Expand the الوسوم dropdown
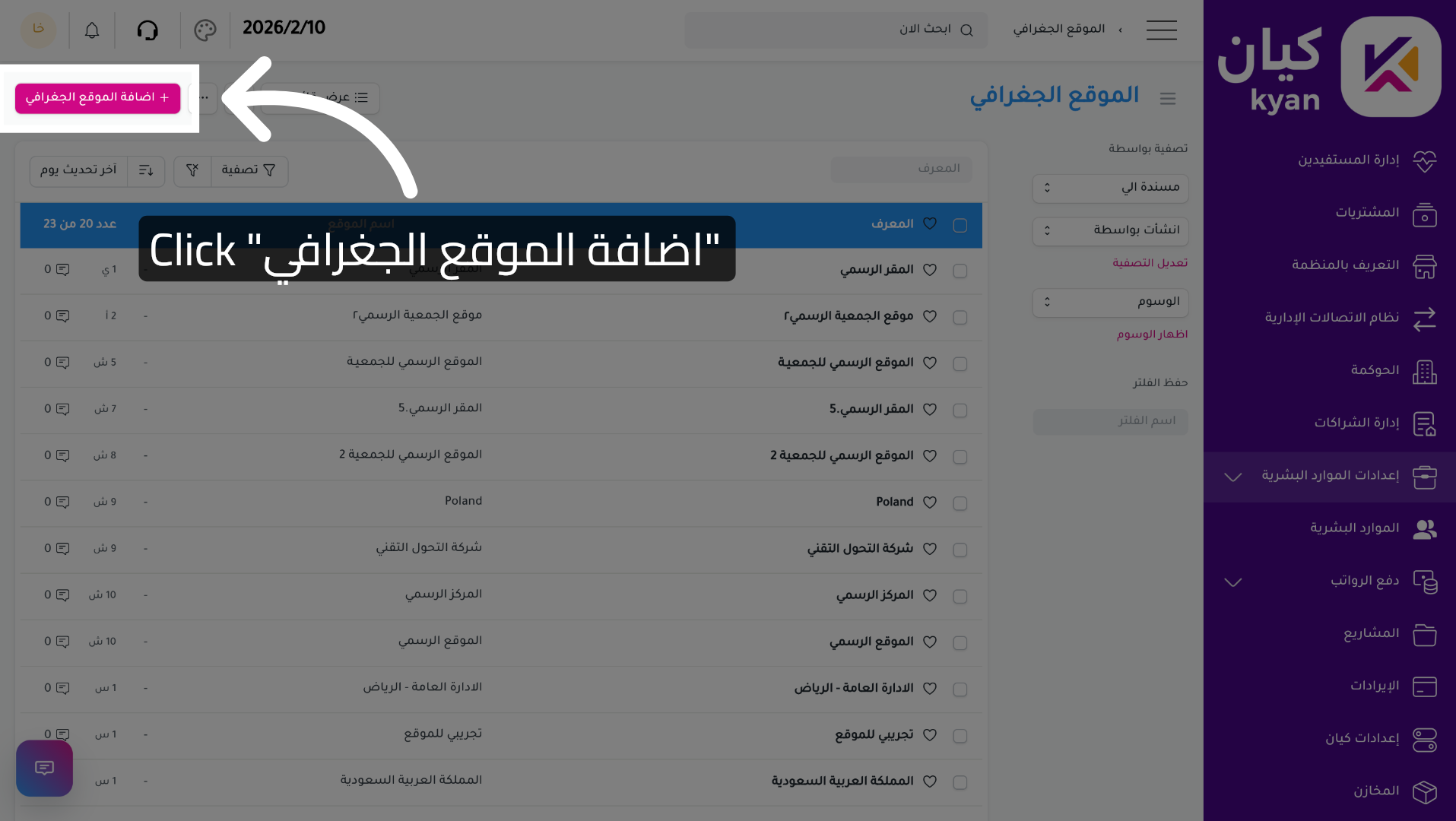The height and width of the screenshot is (821, 1456). coord(1110,303)
